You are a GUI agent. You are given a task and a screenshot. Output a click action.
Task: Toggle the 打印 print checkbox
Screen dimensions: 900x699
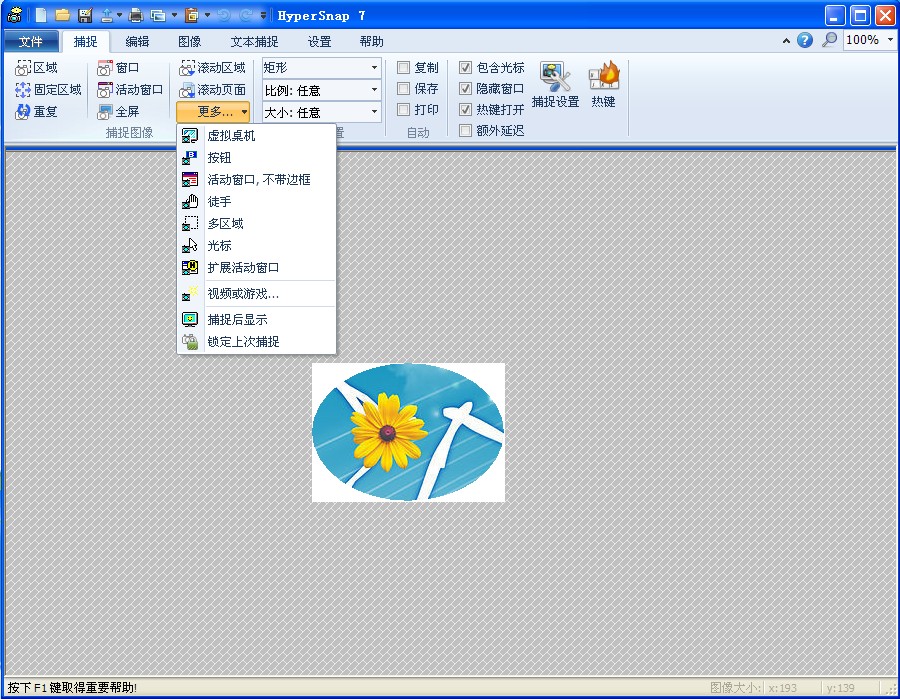[x=404, y=109]
